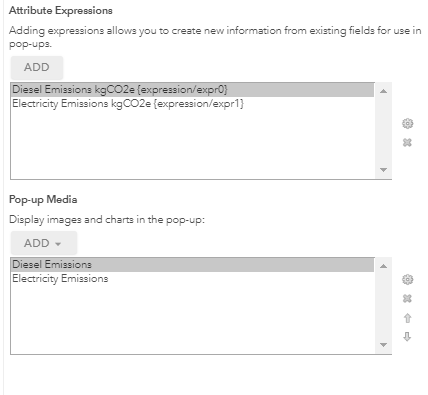Move selected pop-up media down
428x395 pixels.
coord(407,337)
